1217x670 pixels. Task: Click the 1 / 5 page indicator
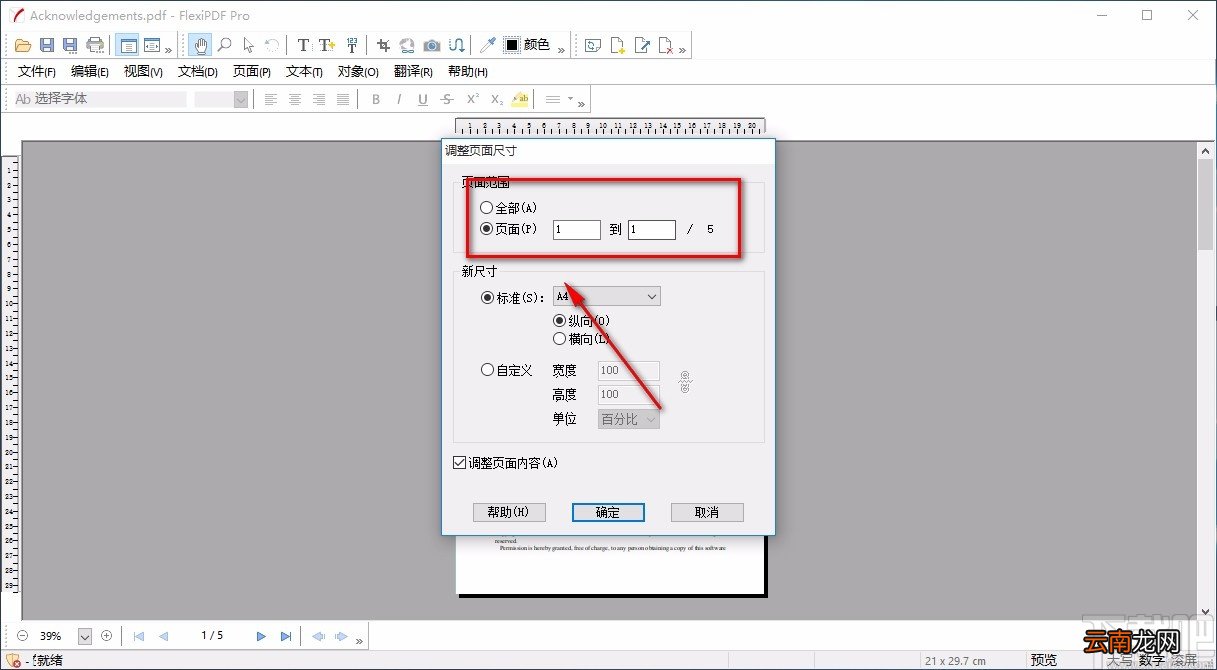[x=212, y=636]
